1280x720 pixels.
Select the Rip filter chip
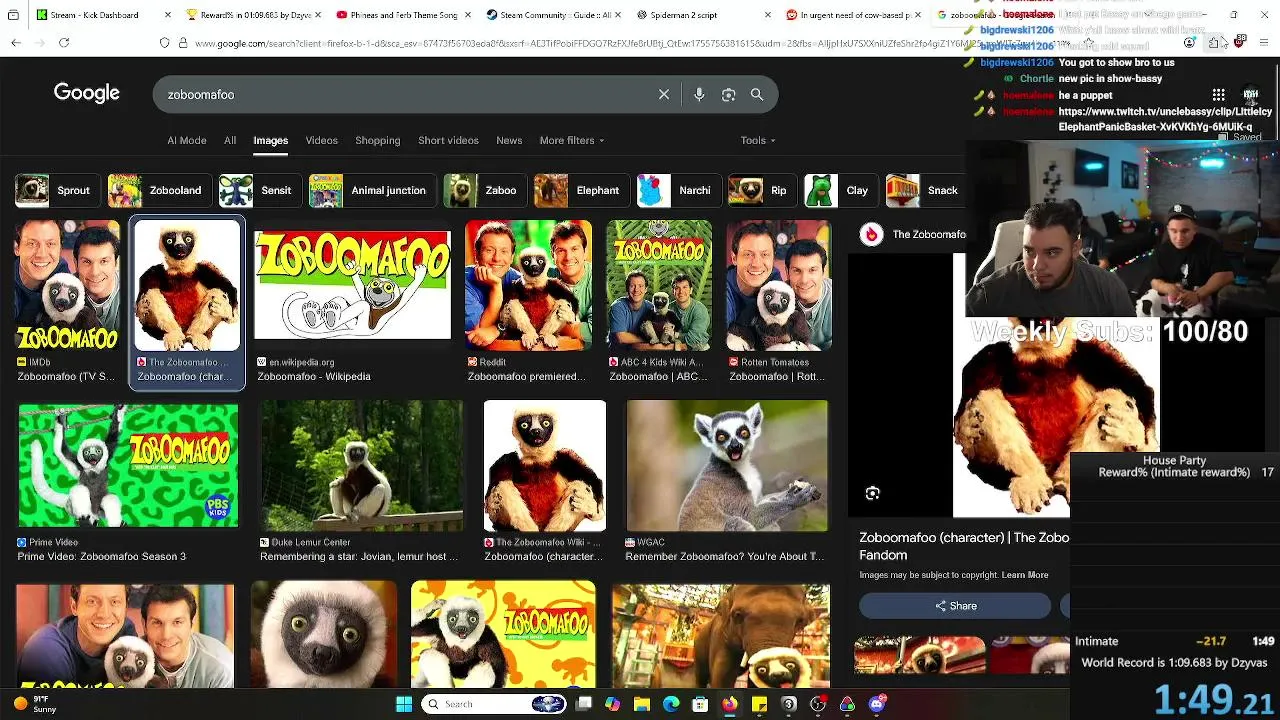coord(762,190)
